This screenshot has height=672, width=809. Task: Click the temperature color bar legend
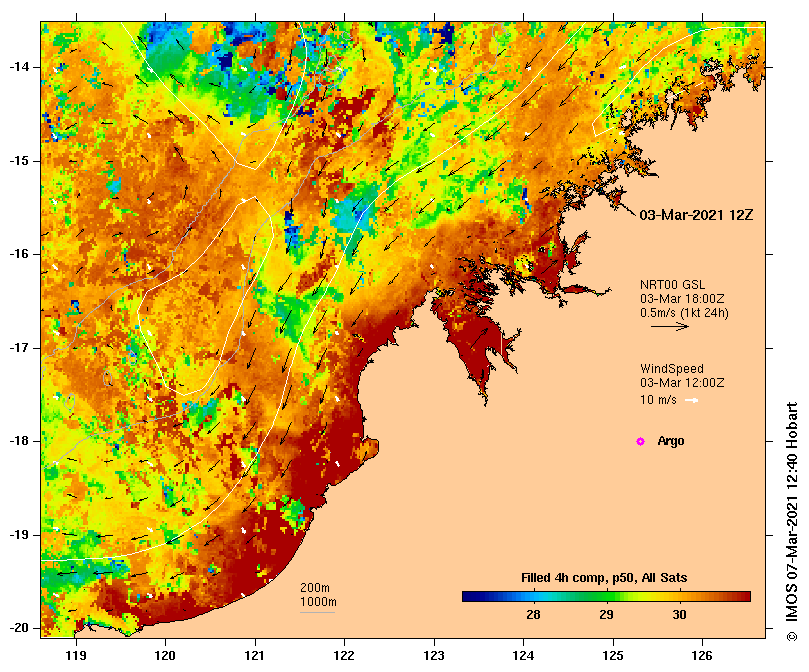coord(606,597)
